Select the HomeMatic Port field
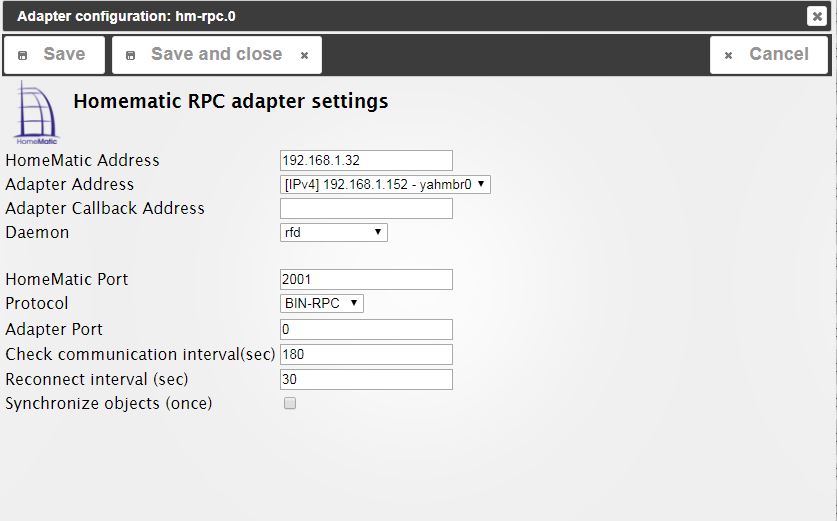 coord(366,279)
